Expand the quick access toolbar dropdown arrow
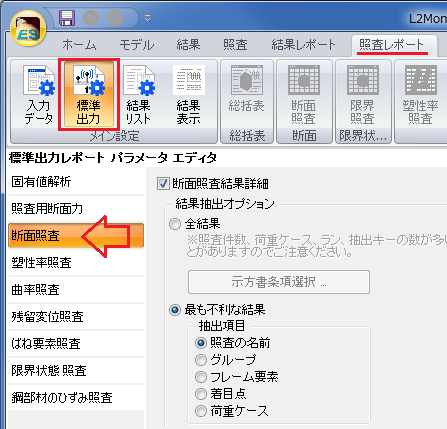 pyautogui.click(x=147, y=18)
